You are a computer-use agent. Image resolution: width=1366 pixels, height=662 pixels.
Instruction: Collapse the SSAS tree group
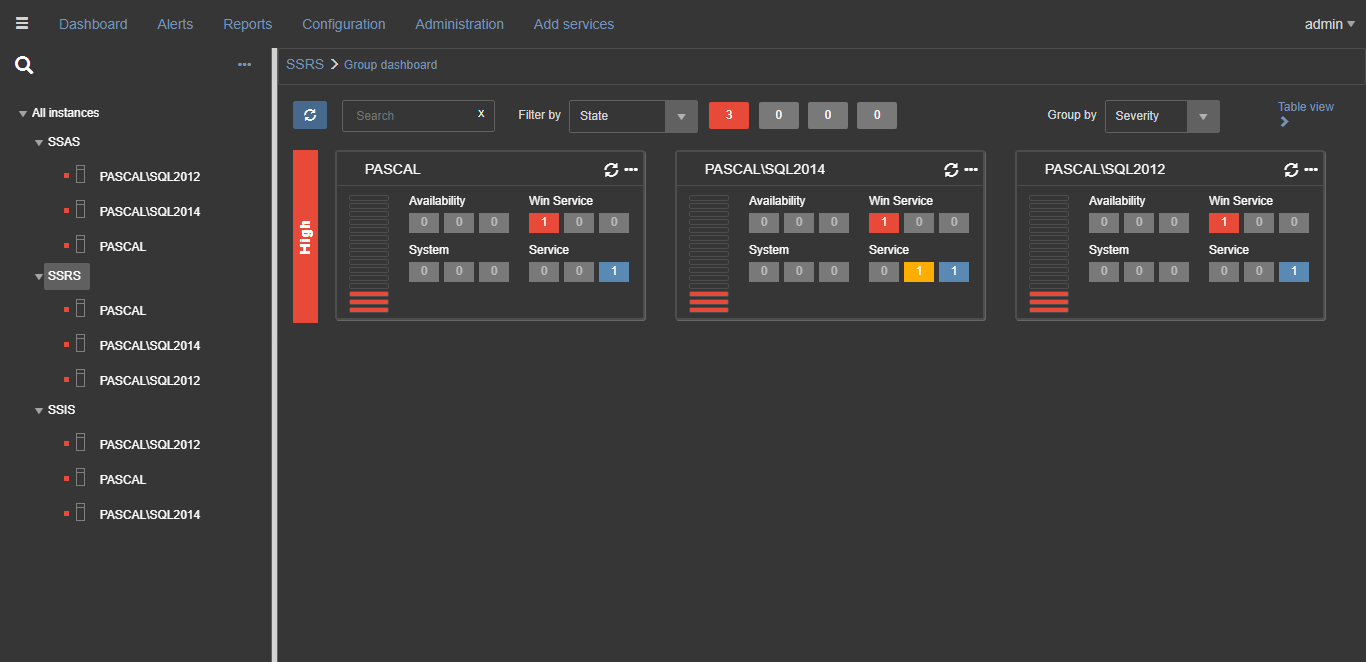coord(39,143)
